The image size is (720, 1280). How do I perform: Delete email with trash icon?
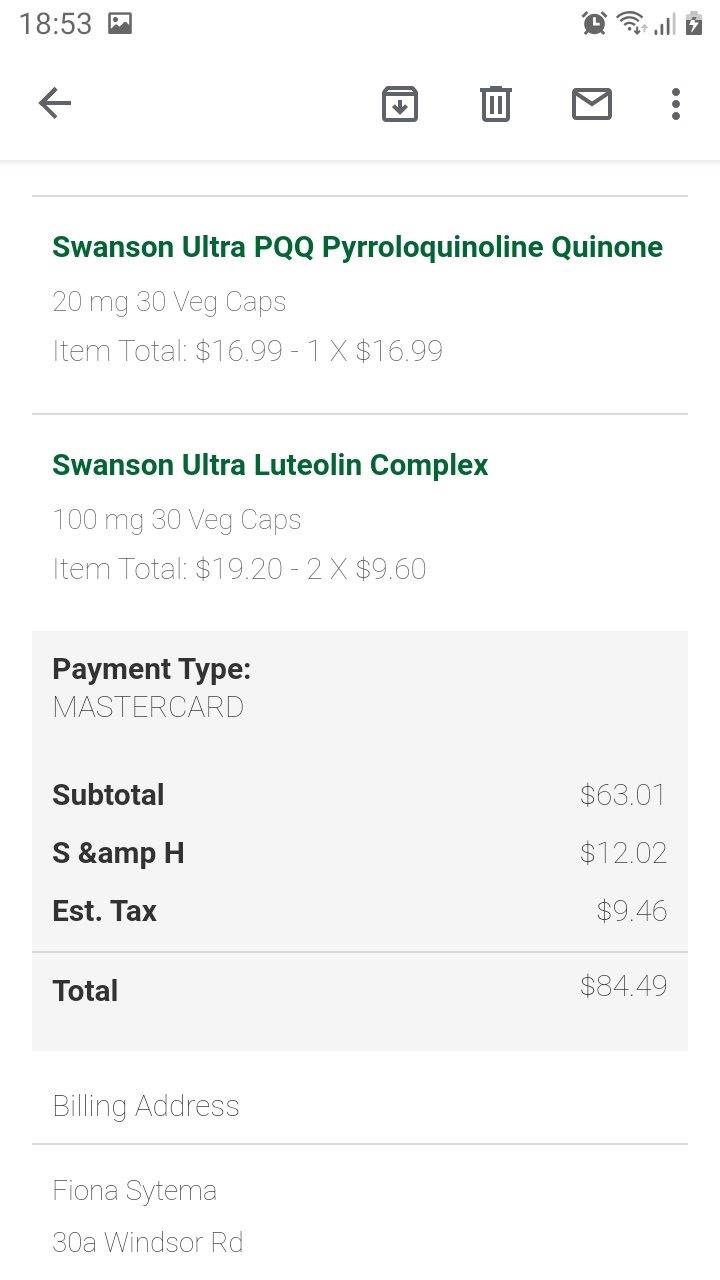click(496, 104)
